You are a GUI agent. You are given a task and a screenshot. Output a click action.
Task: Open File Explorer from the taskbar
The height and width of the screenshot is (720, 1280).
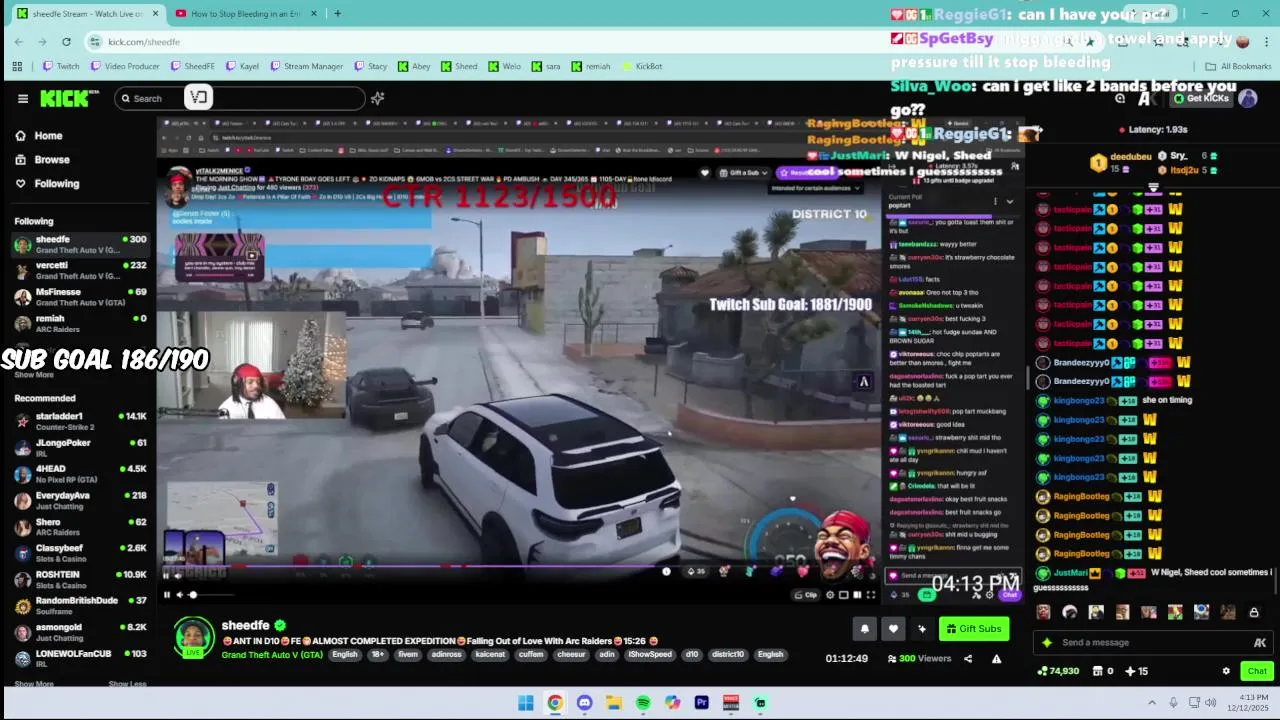(x=613, y=703)
